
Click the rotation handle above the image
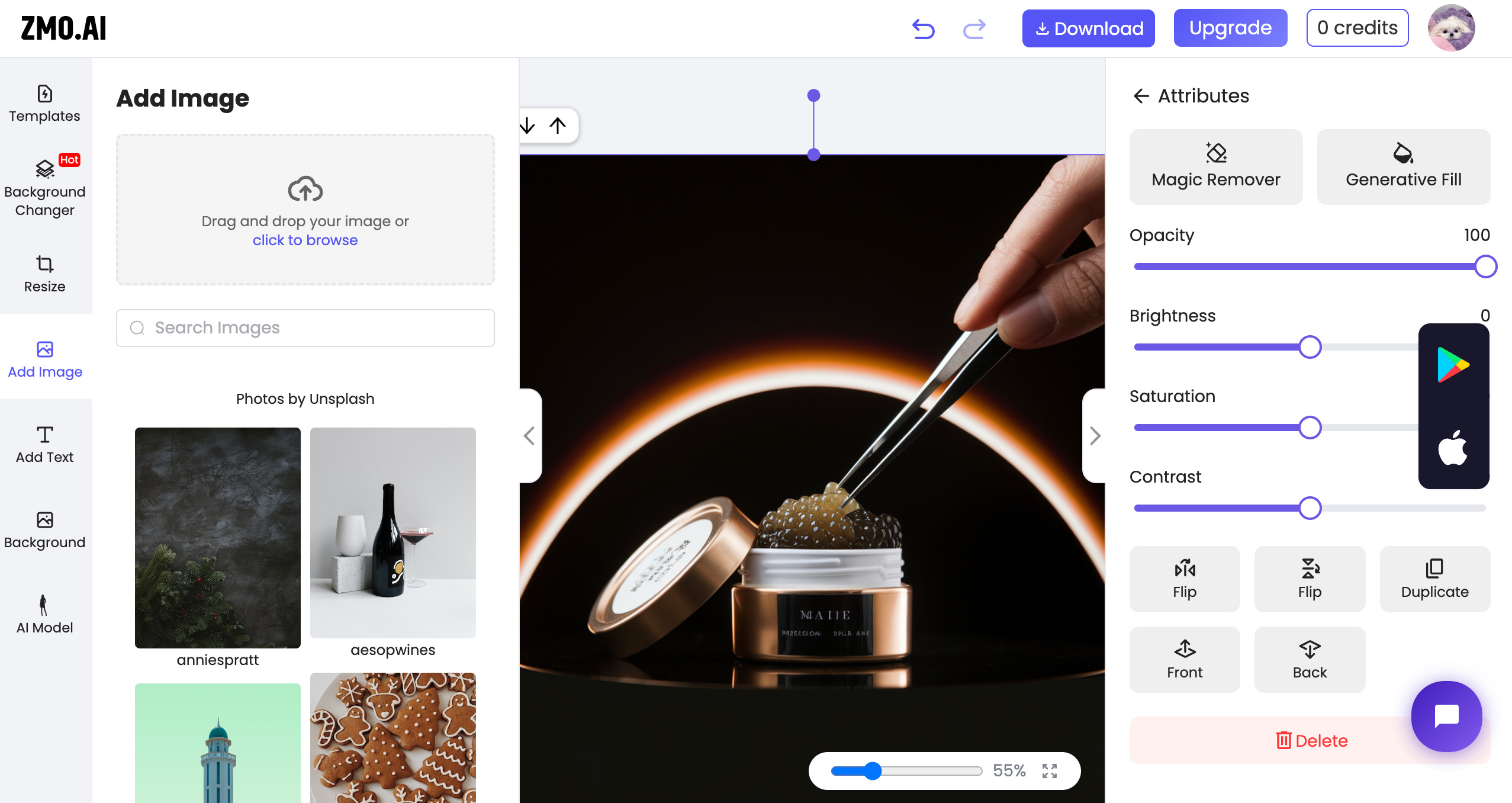814,95
